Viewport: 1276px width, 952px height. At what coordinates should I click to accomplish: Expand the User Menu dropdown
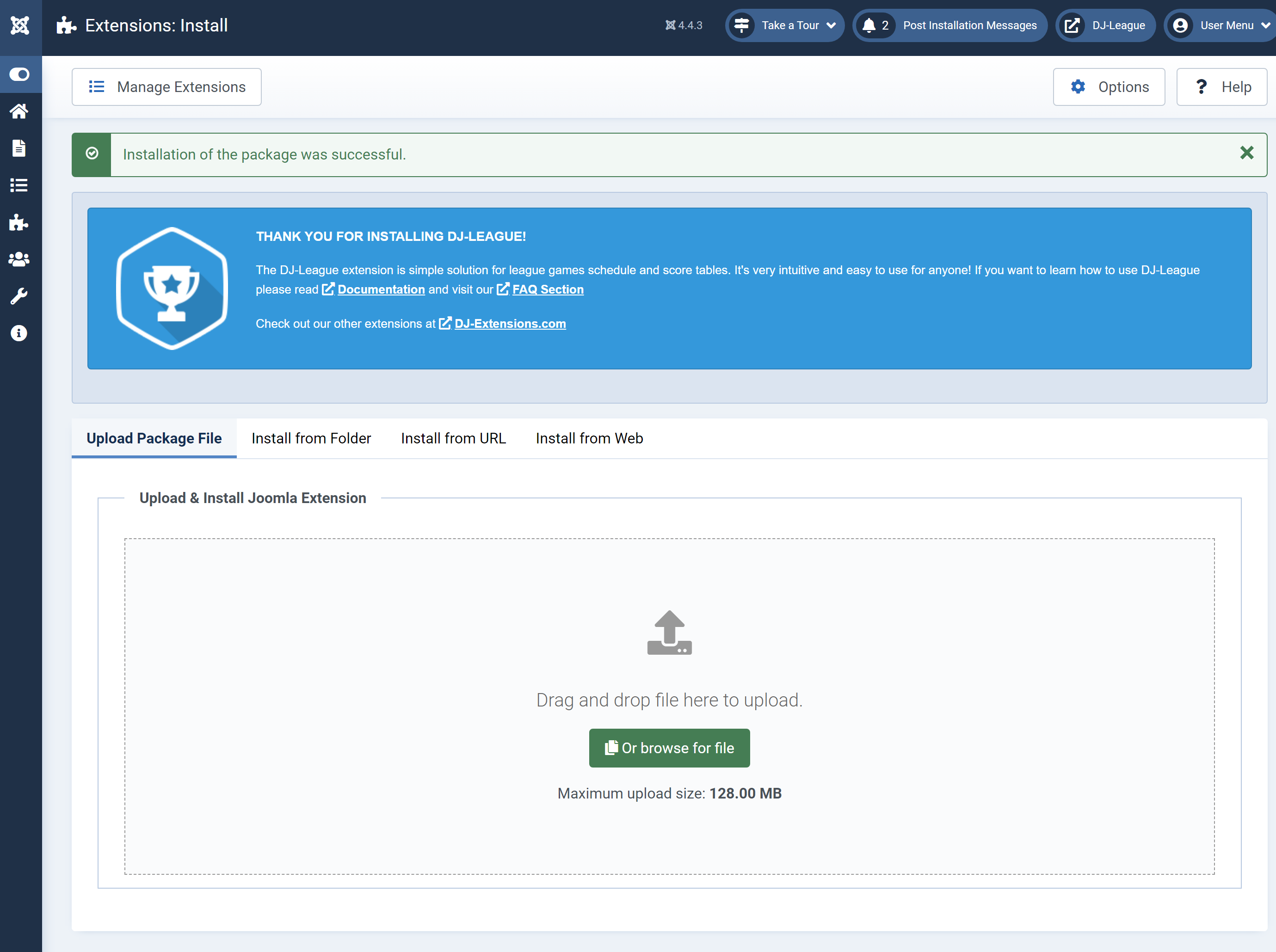click(x=1221, y=25)
